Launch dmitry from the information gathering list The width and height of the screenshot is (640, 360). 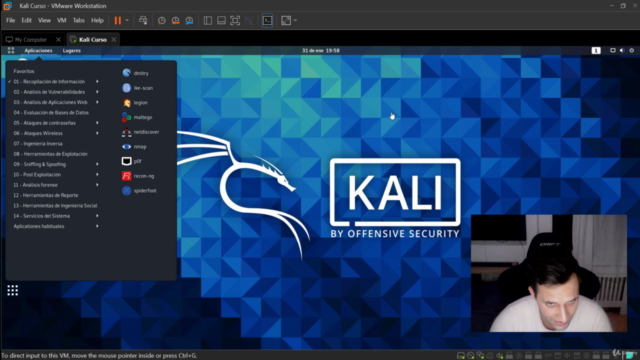[x=136, y=73]
